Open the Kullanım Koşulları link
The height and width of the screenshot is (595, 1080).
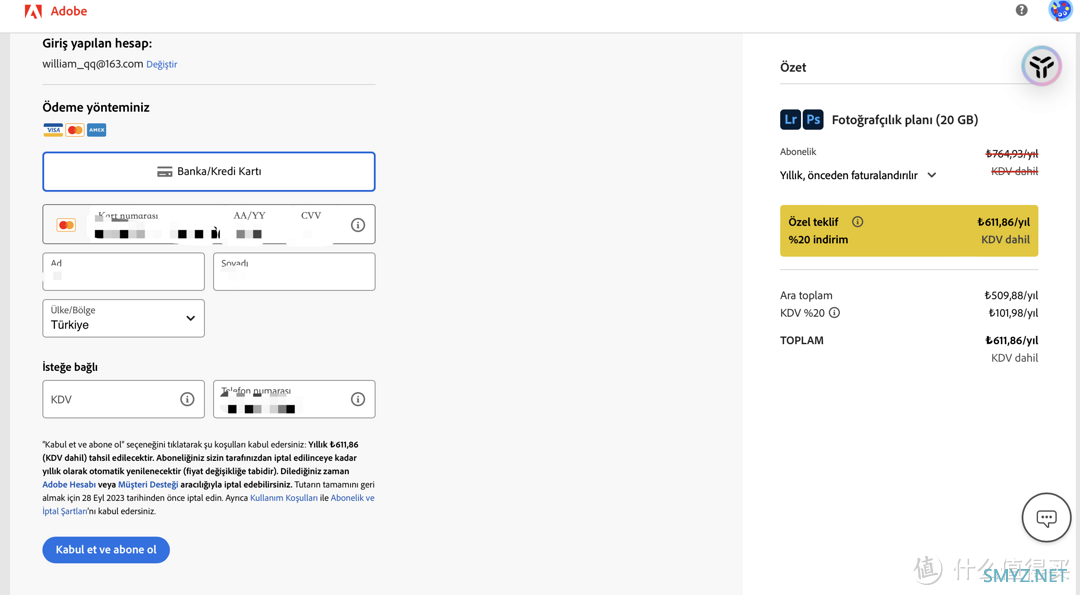tap(284, 498)
